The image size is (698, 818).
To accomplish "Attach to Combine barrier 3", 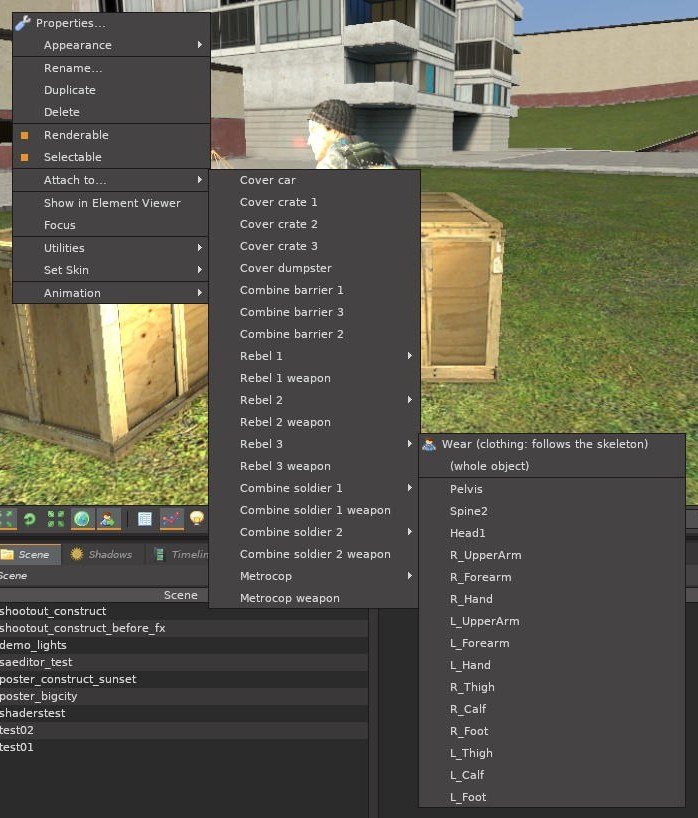I will tap(315, 312).
